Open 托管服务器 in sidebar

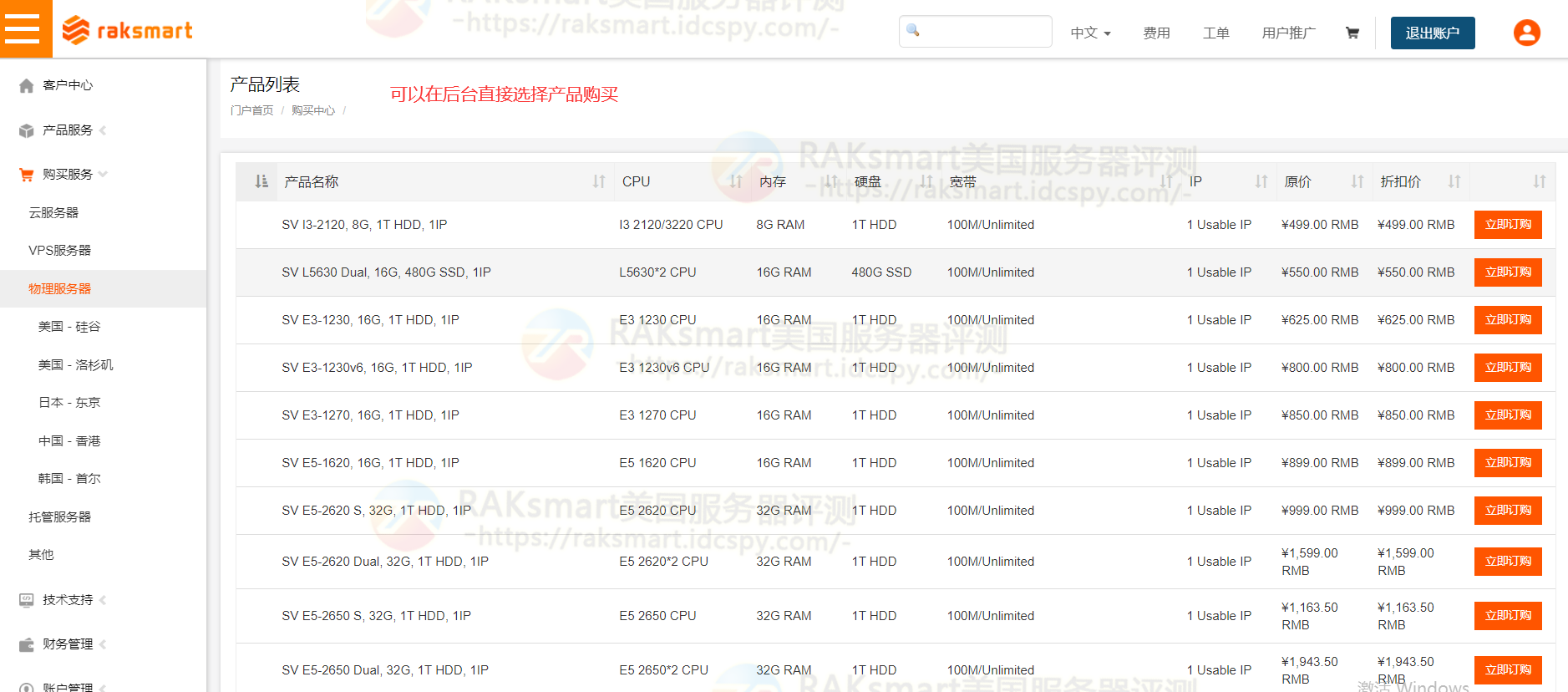59,517
